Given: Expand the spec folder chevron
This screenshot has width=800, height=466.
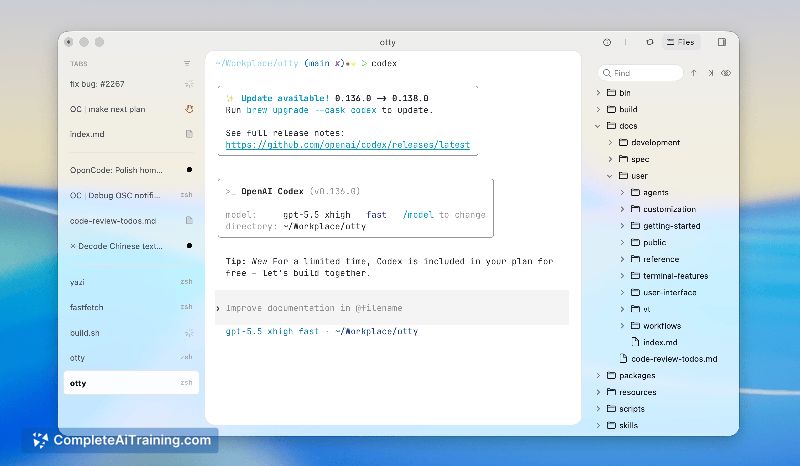Looking at the screenshot, I should 610,159.
